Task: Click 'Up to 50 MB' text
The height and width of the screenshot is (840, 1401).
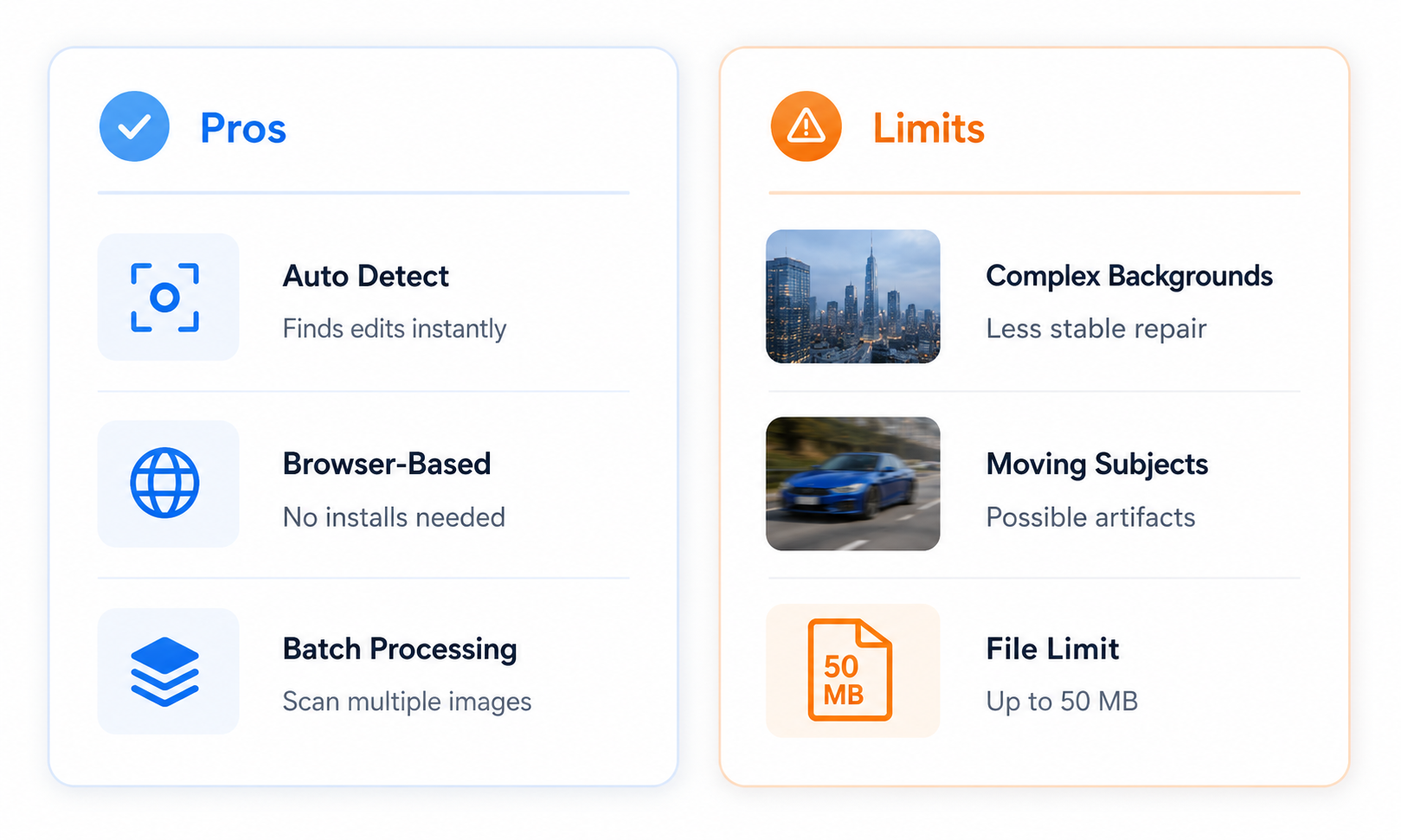Action: (1062, 702)
